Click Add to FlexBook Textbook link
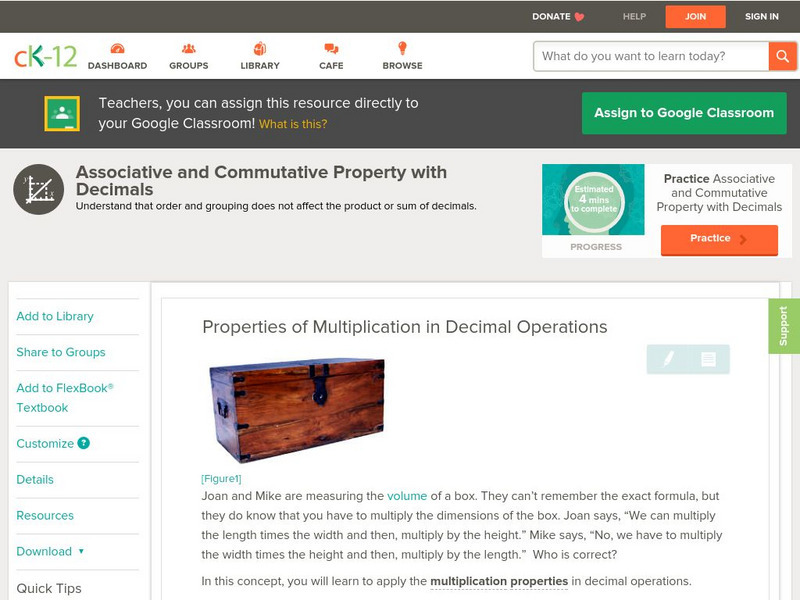The width and height of the screenshot is (800, 600). pos(65,398)
